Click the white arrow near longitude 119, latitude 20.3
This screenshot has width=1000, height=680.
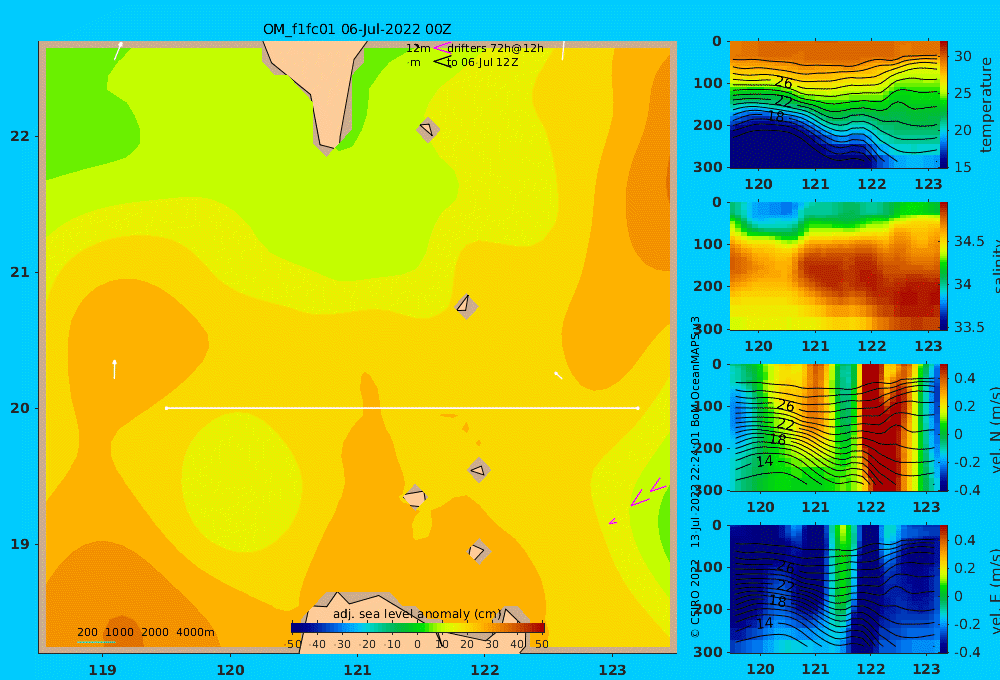pyautogui.click(x=114, y=369)
